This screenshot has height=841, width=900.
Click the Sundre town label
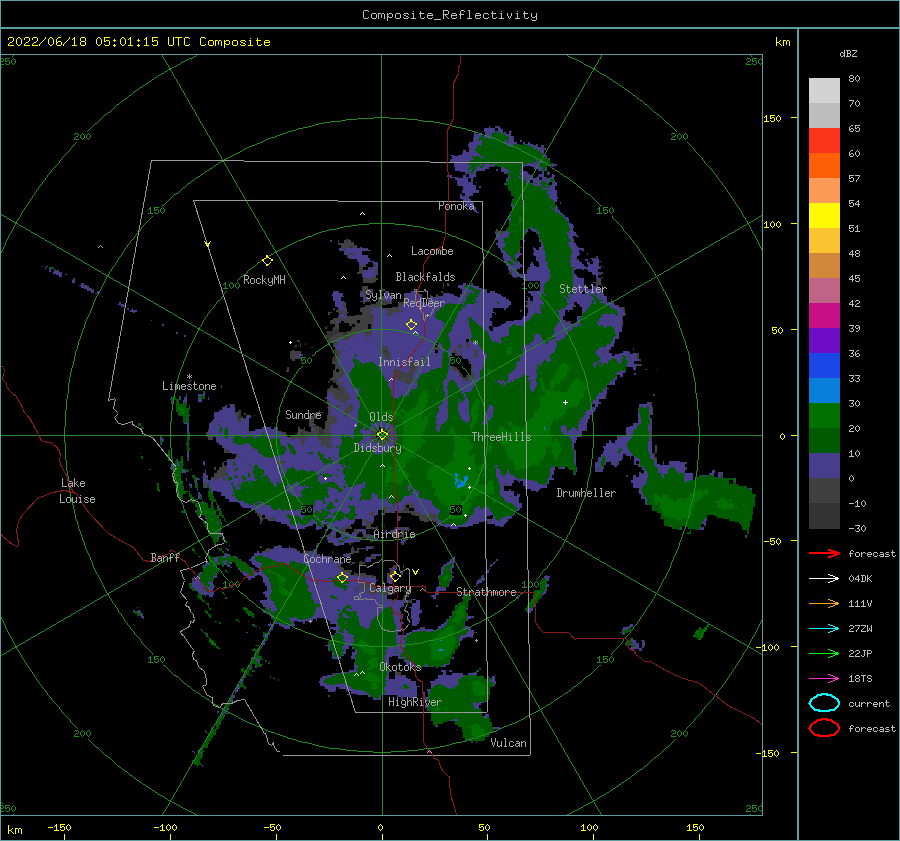303,414
